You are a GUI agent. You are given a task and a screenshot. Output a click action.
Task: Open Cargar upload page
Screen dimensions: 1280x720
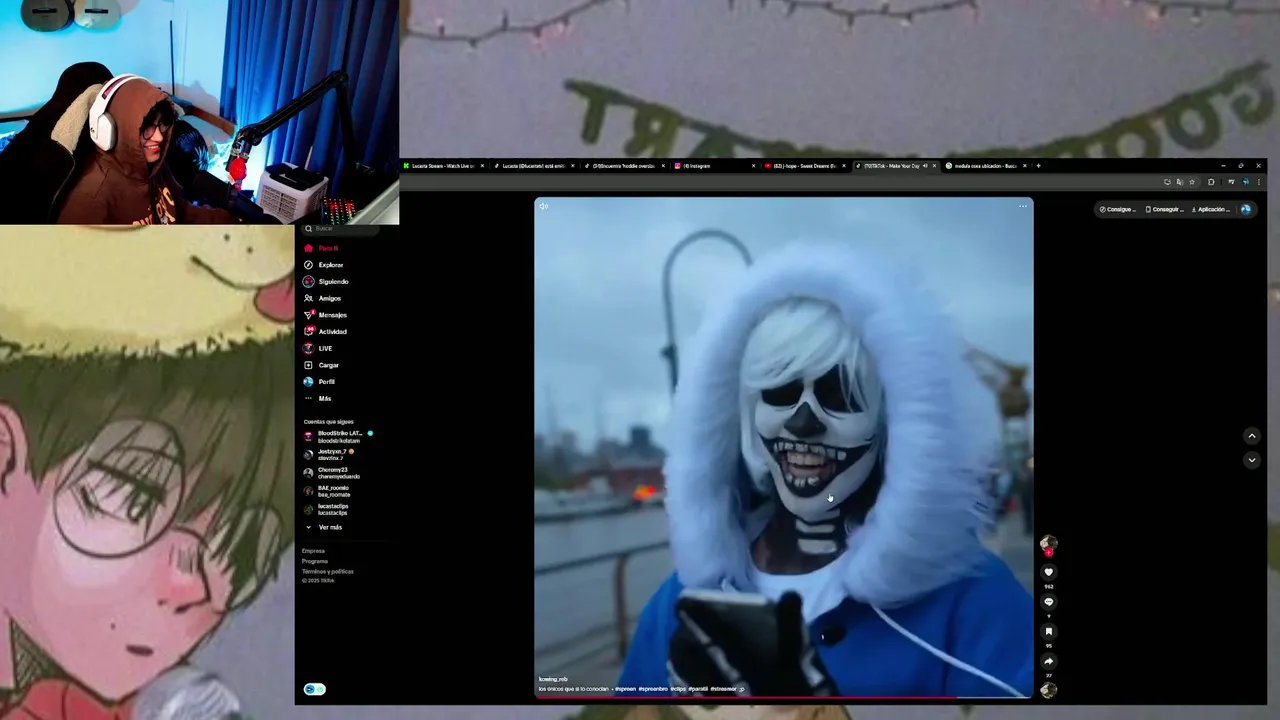point(322,365)
